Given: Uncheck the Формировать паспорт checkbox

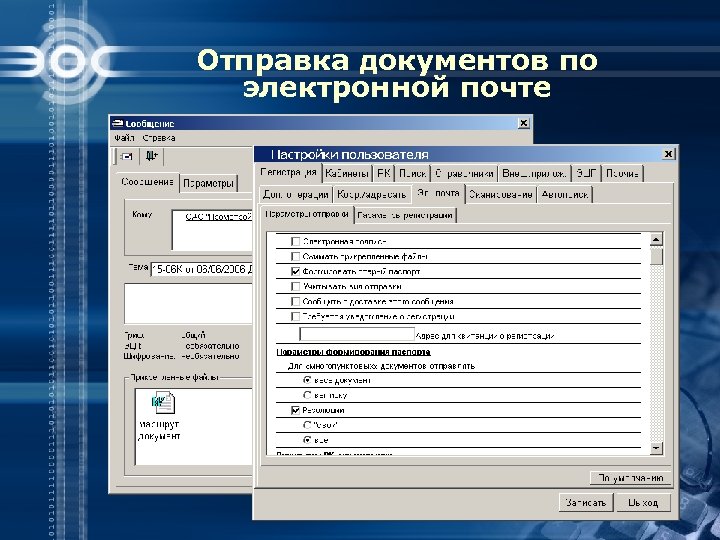Looking at the screenshot, I should click(x=296, y=271).
